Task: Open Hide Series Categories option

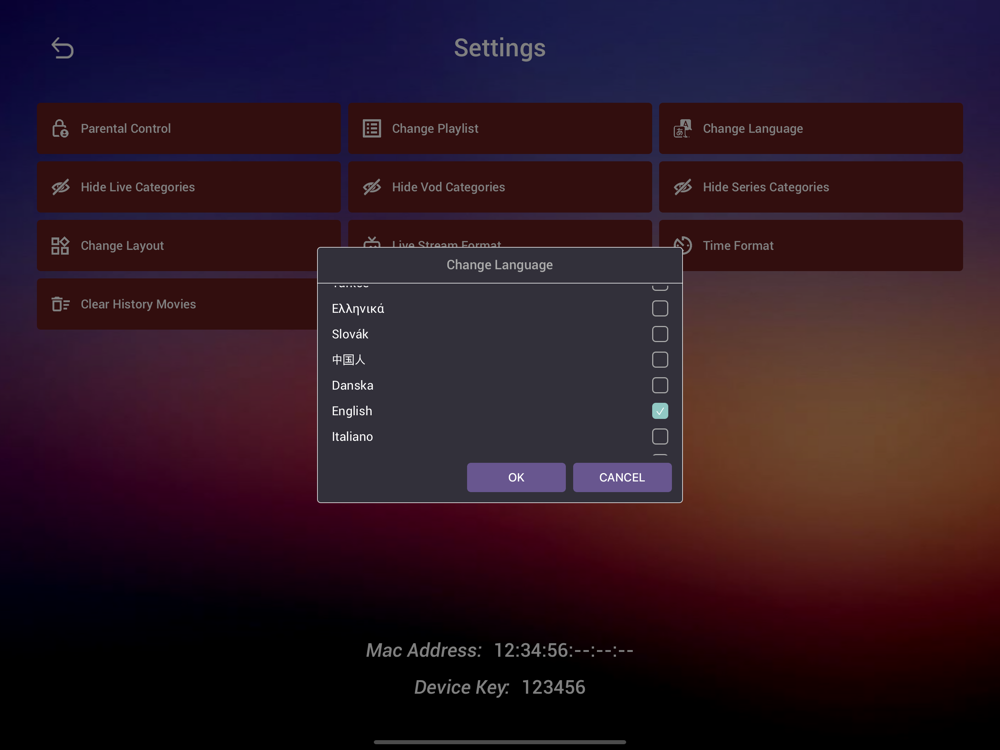Action: tap(811, 188)
